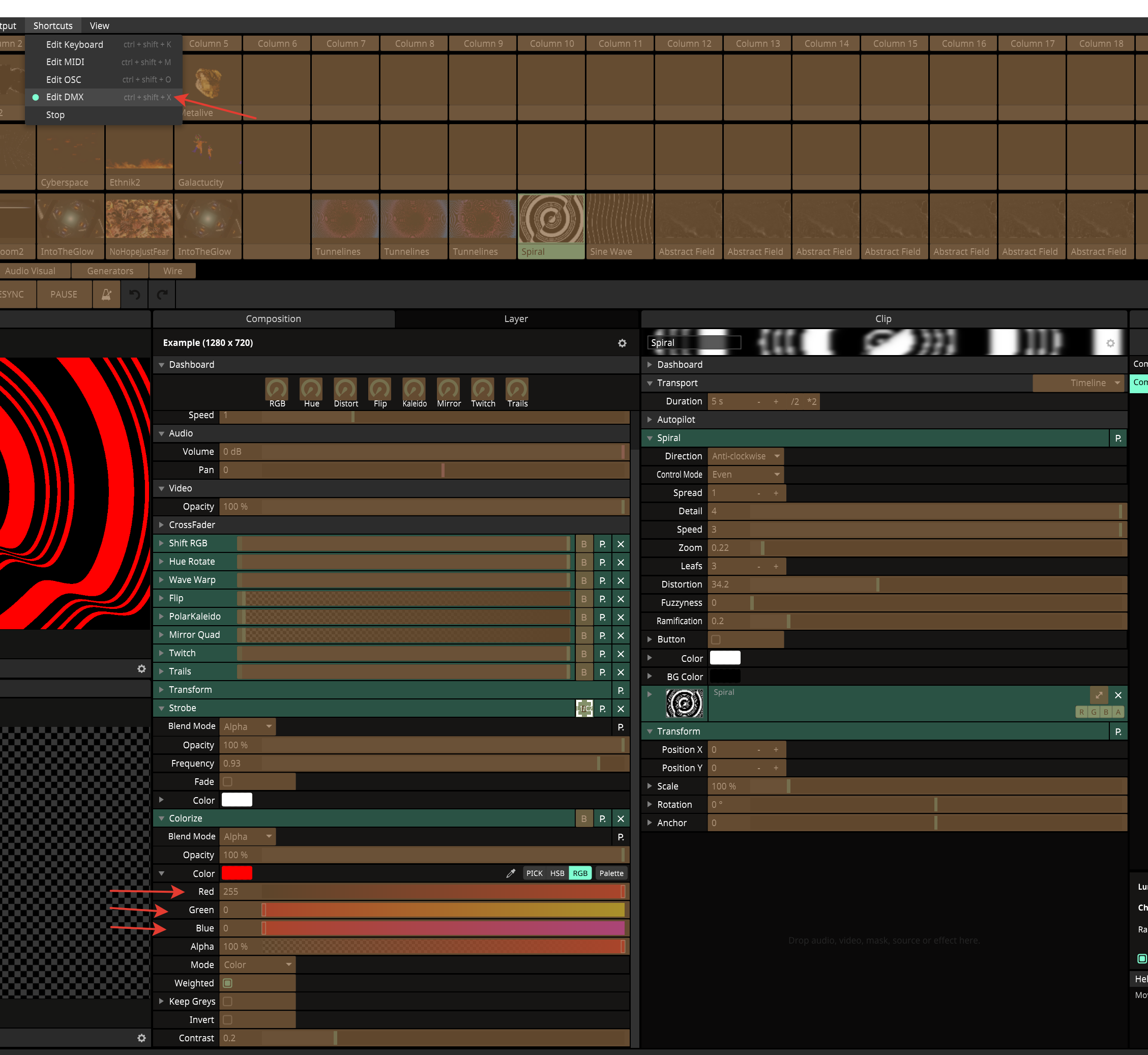The image size is (1148, 1055).
Task: Check the Spiral Button checkbox
Action: tap(716, 640)
